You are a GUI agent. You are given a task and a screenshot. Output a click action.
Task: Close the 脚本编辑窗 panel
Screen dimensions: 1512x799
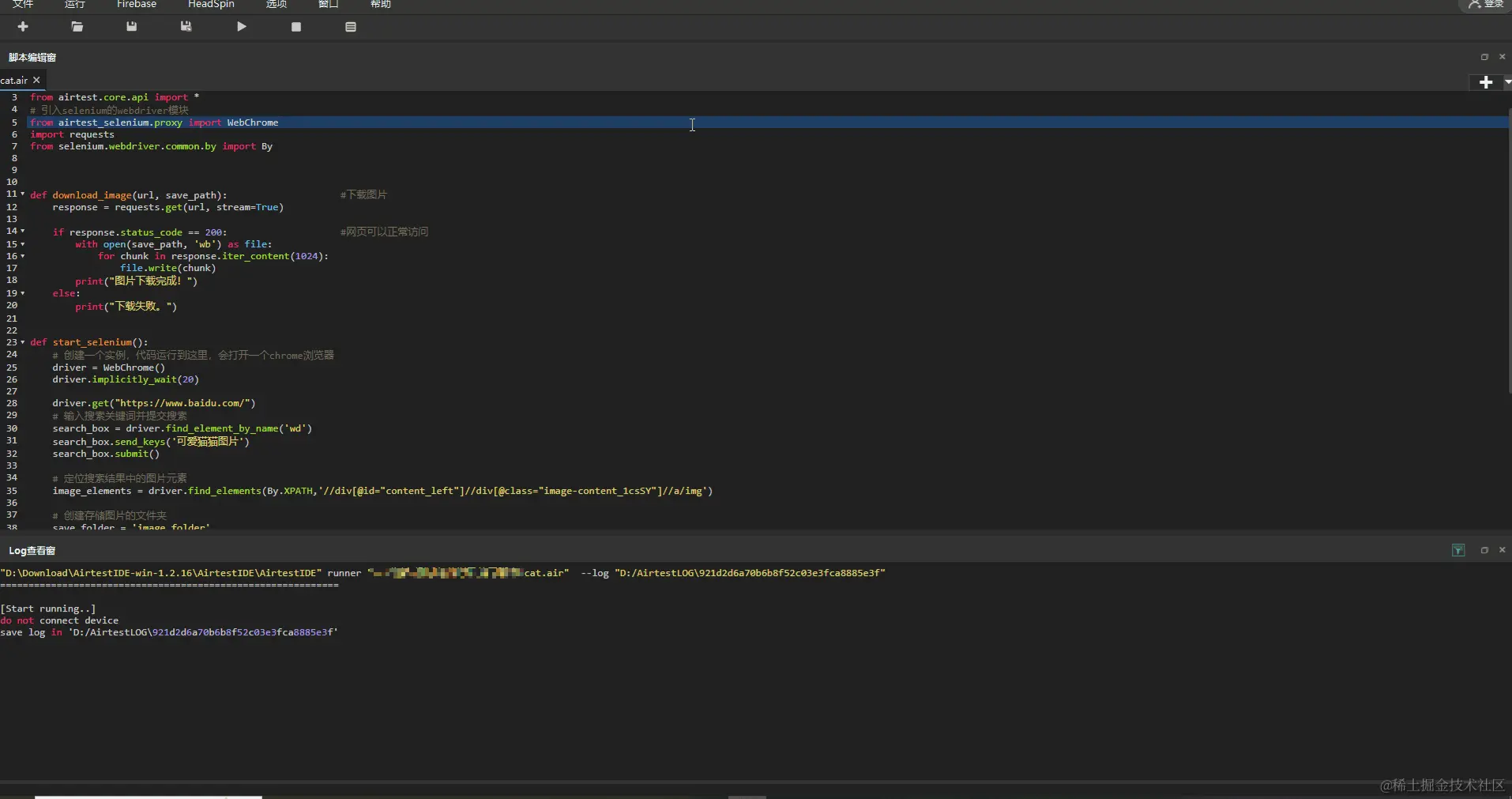coord(1503,57)
